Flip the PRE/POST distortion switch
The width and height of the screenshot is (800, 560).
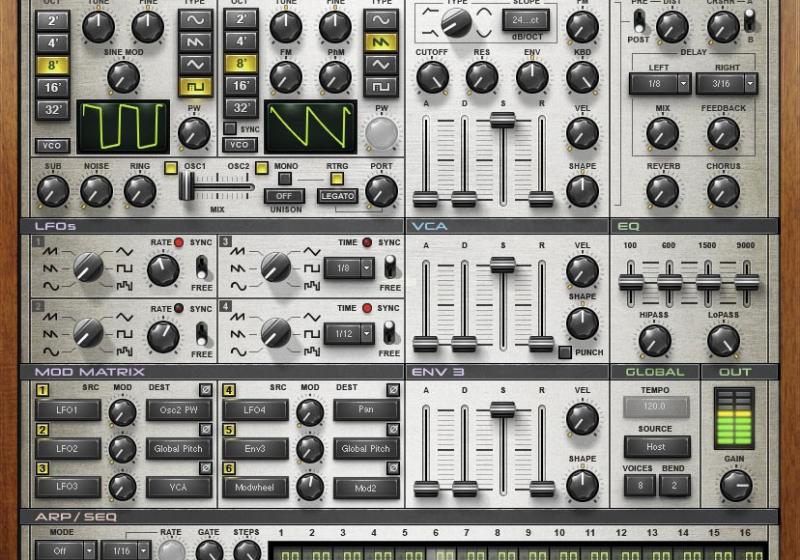[638, 20]
